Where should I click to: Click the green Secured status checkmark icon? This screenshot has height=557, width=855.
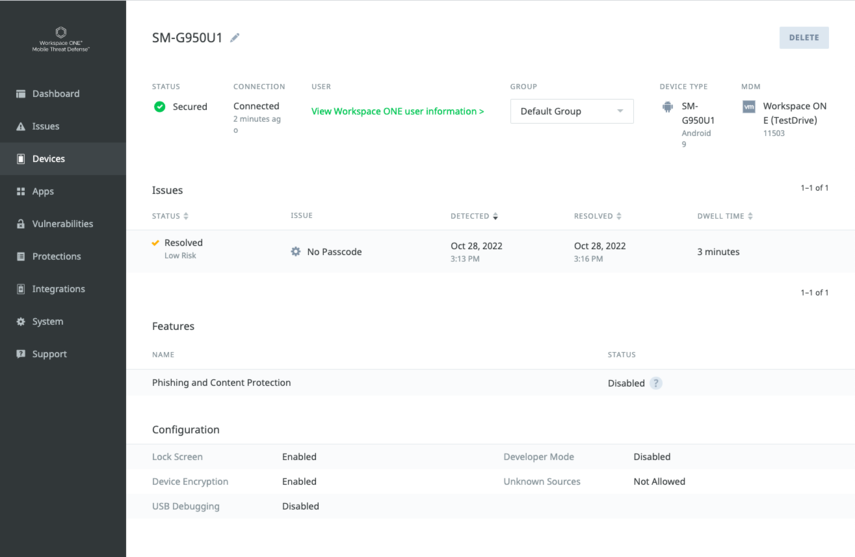(x=160, y=106)
